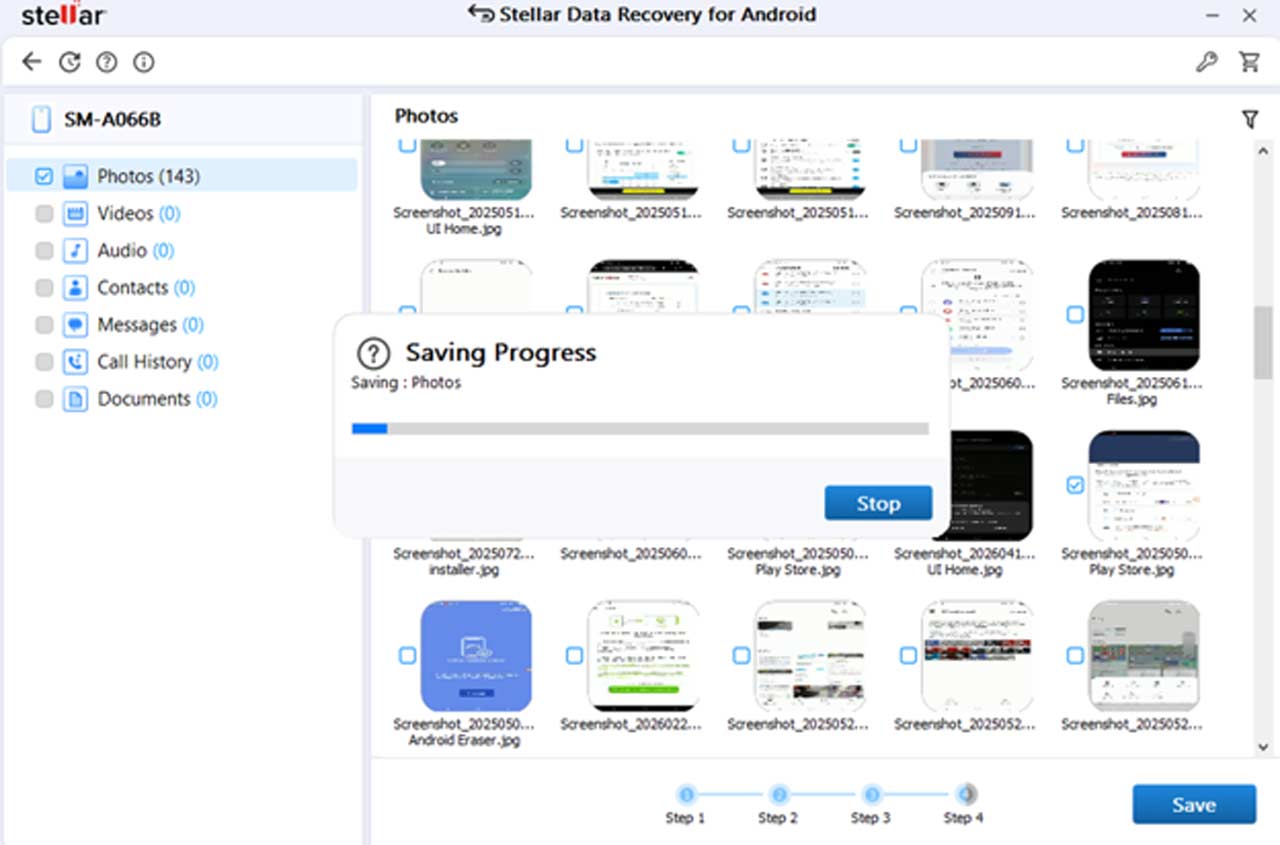The image size is (1280, 845).
Task: Click the activation key icon
Action: pos(1207,62)
